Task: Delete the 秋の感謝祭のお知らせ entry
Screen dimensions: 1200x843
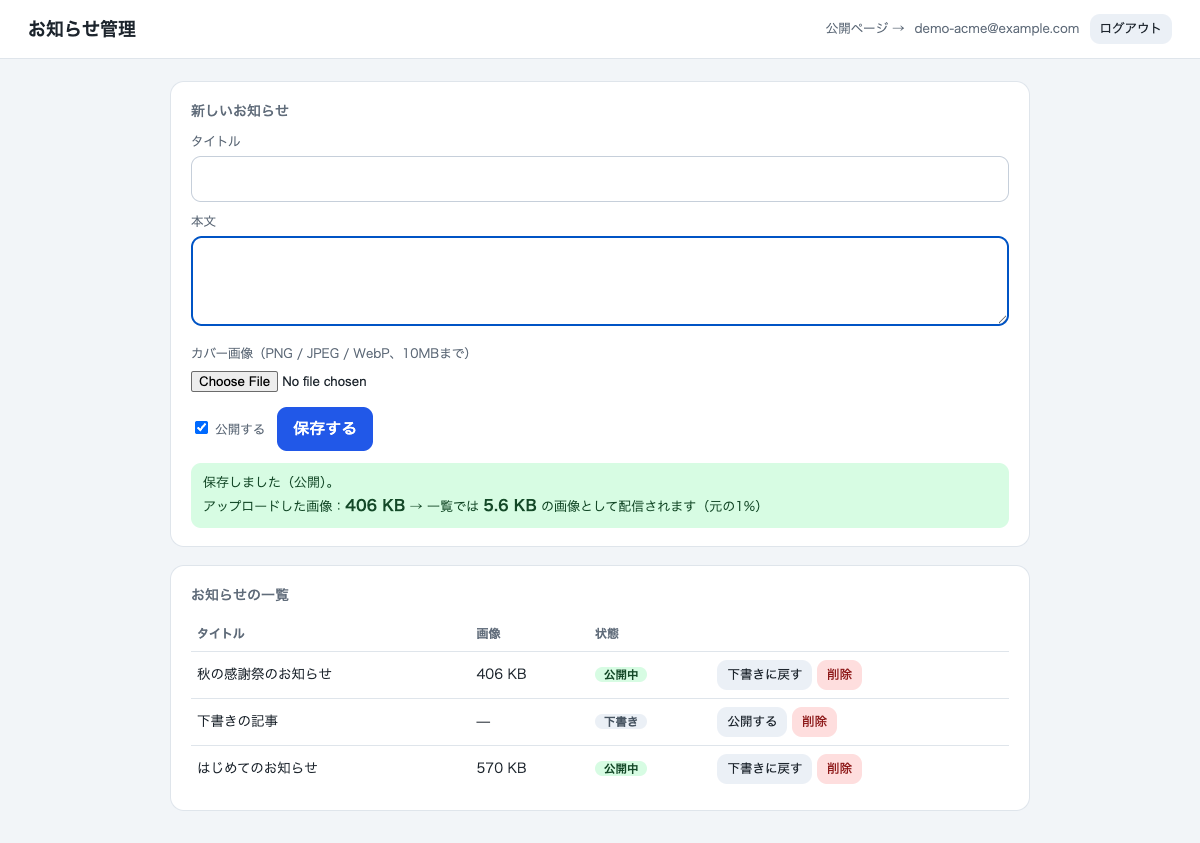Action: pyautogui.click(x=839, y=675)
